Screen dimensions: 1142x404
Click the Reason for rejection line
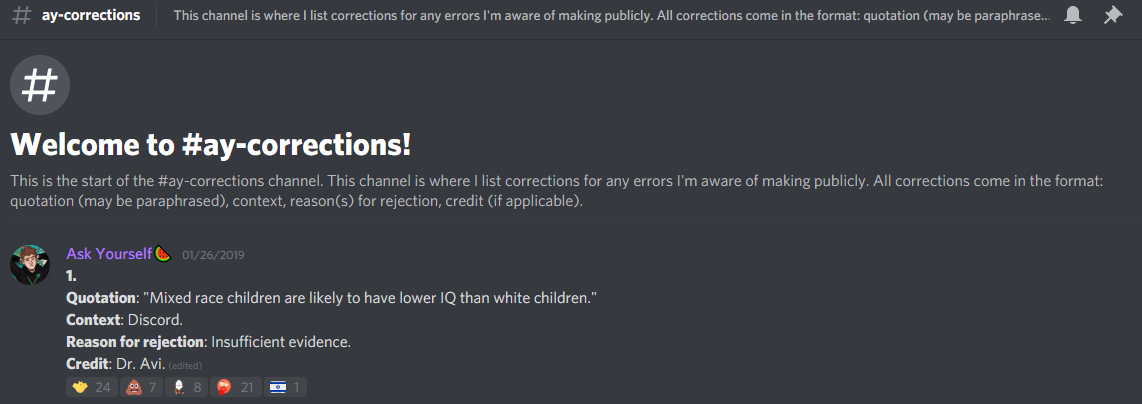click(x=209, y=341)
